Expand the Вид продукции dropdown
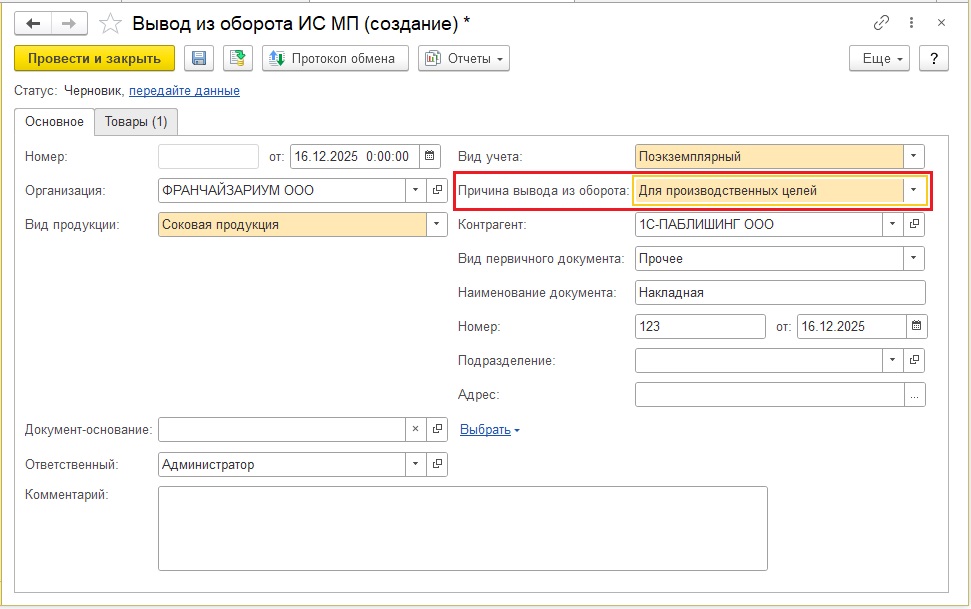Screen dimensions: 971x609 pyautogui.click(x=437, y=224)
